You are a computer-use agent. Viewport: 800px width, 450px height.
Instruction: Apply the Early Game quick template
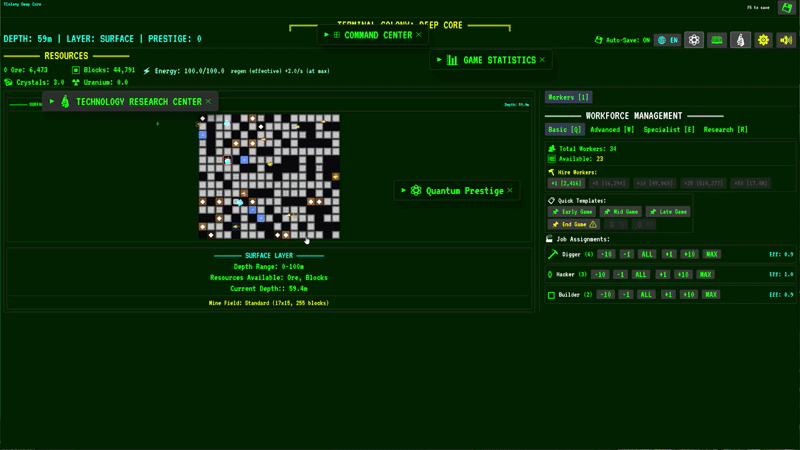(571, 212)
